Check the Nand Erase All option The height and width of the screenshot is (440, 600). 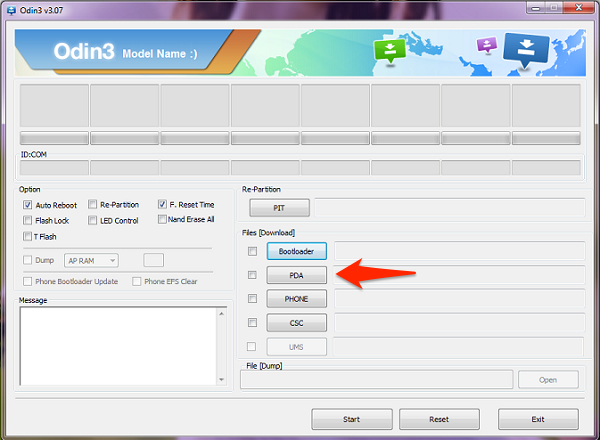pyautogui.click(x=162, y=219)
